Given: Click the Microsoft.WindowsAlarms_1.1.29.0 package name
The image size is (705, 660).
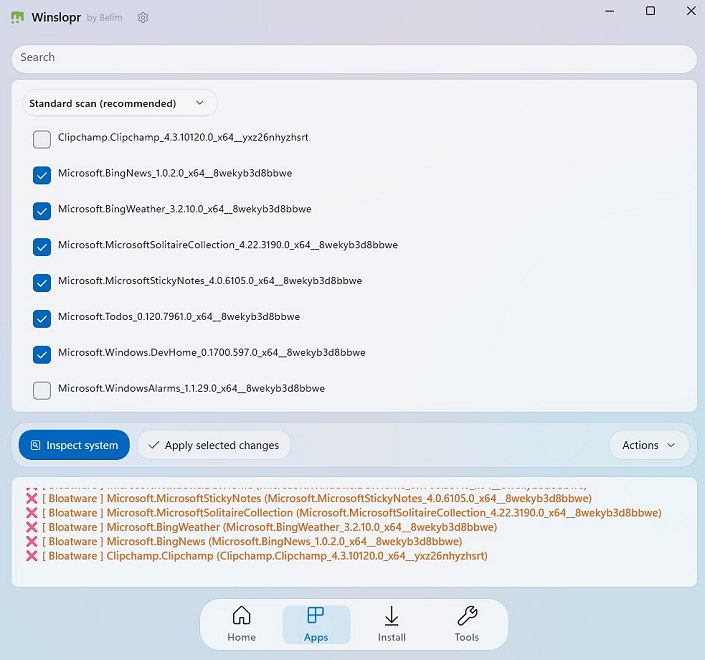Looking at the screenshot, I should (x=191, y=388).
